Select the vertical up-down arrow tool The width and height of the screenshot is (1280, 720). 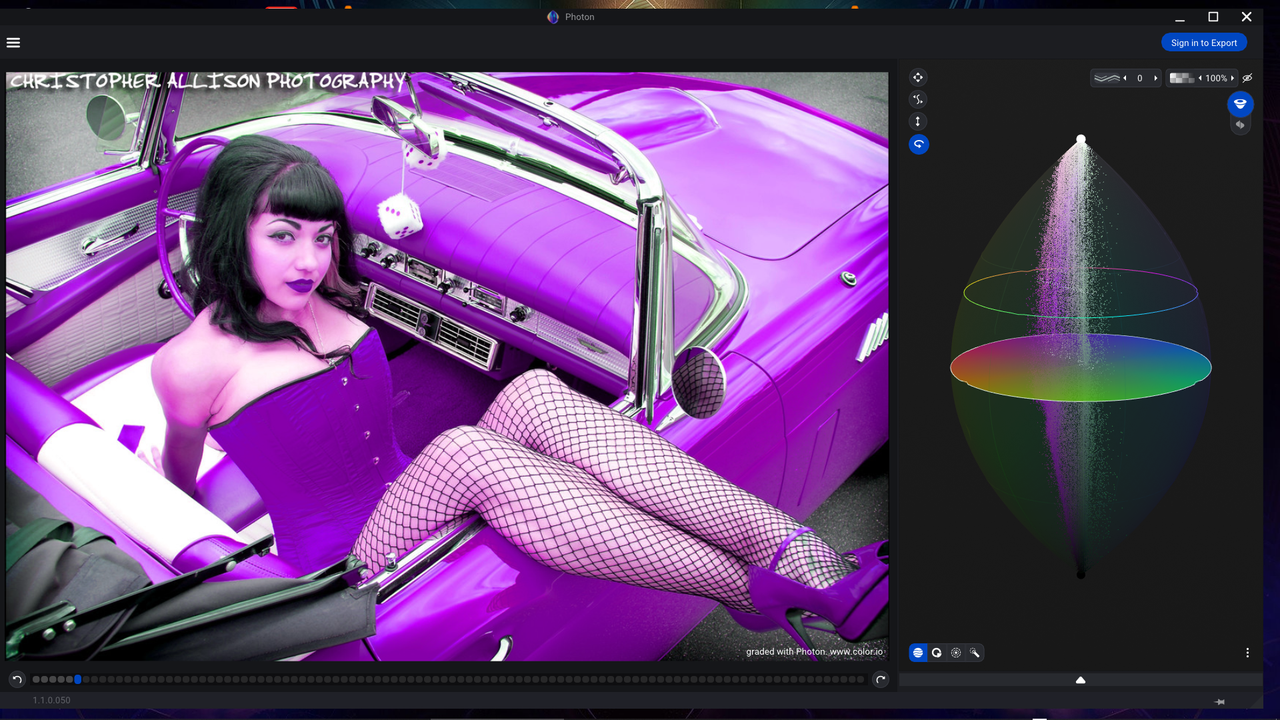918,121
